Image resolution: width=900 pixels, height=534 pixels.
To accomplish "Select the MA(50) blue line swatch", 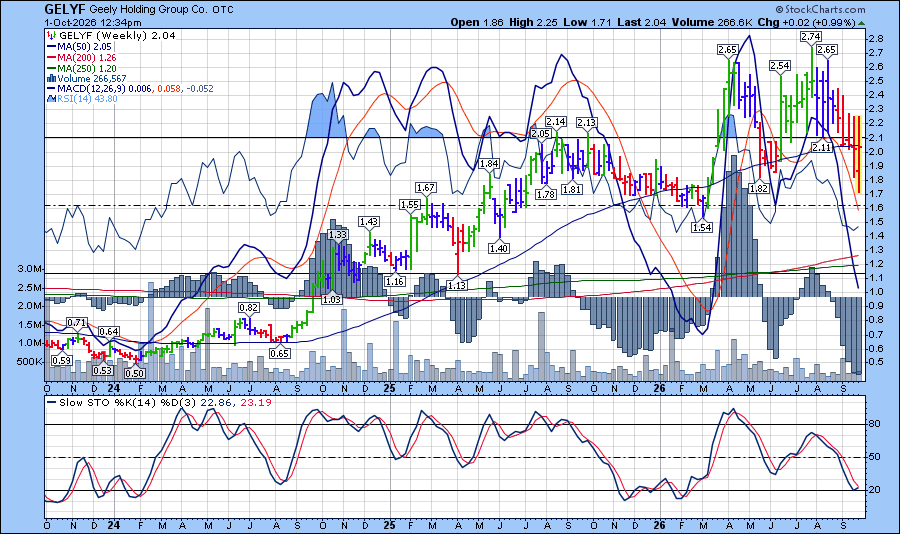I will click(51, 47).
